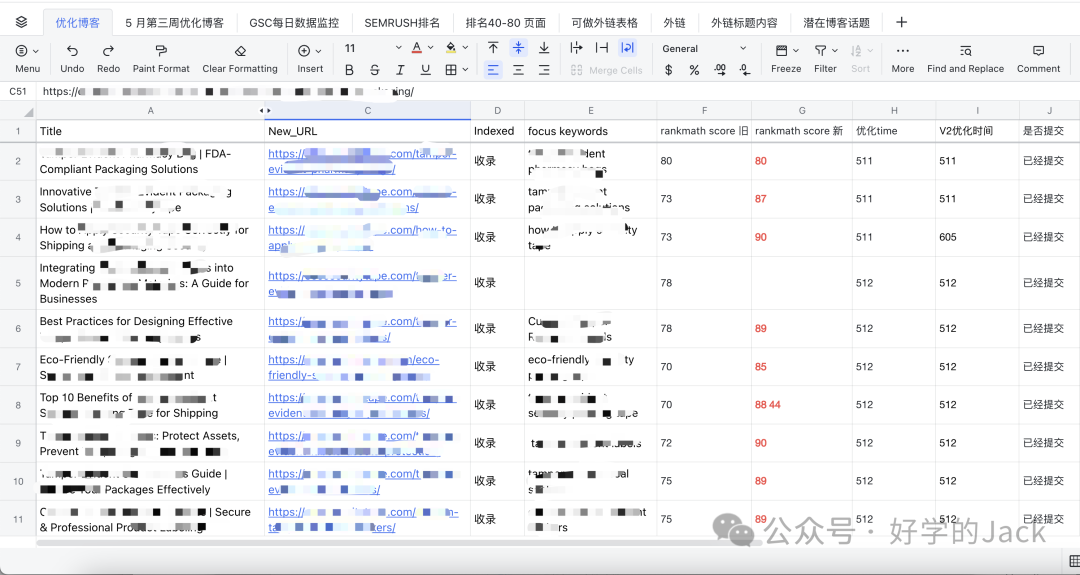Align cell content to vertical middle

point(519,48)
